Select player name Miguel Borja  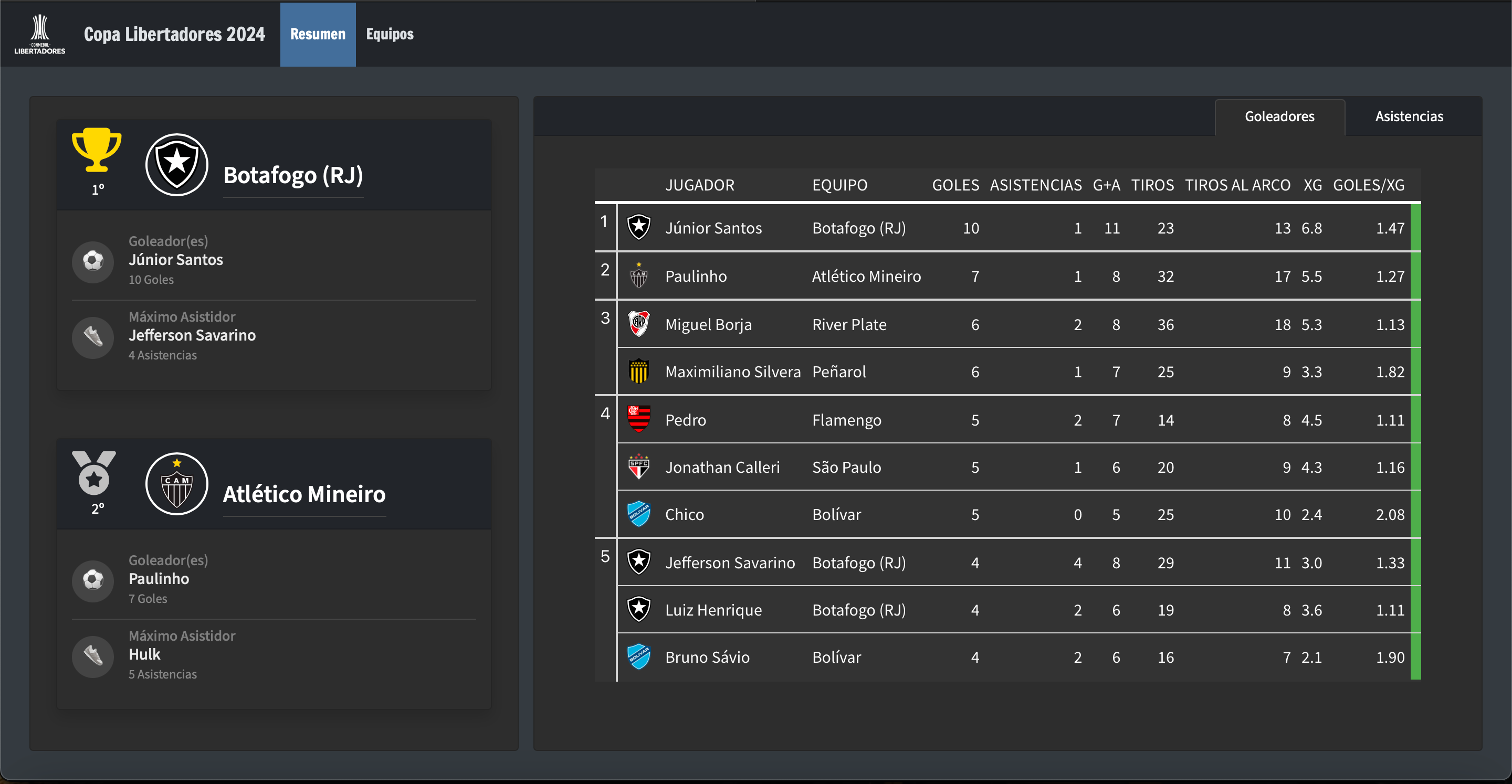pos(708,324)
